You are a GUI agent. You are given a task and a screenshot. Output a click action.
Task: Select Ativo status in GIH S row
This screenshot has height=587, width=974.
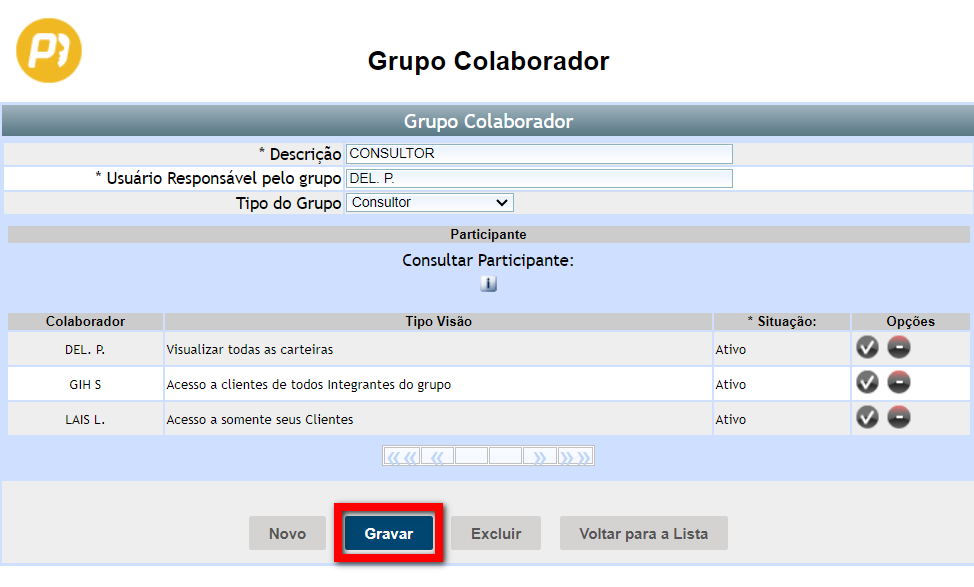(x=782, y=385)
